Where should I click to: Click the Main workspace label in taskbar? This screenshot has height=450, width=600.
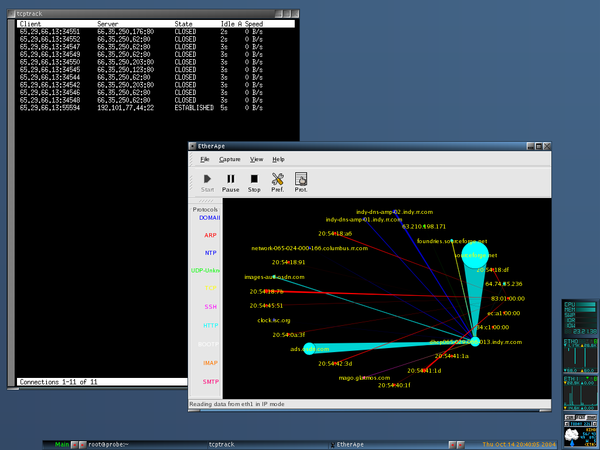click(x=62, y=444)
